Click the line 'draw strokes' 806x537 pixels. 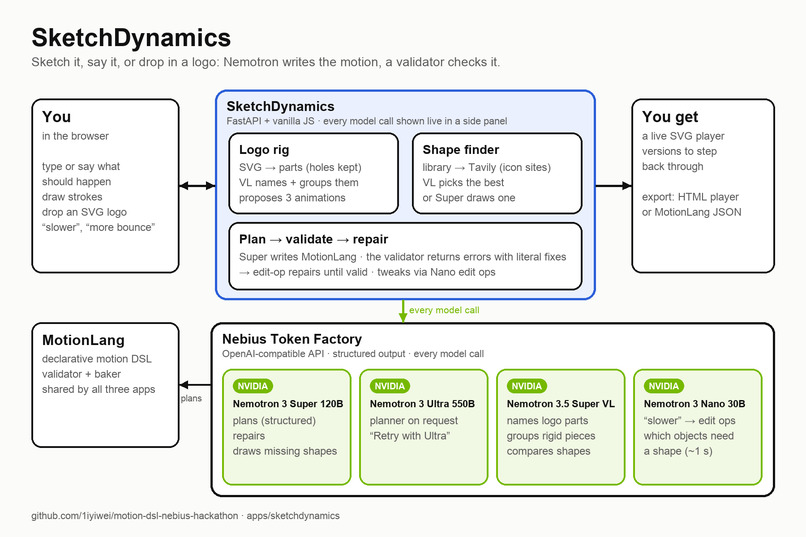(x=72, y=197)
